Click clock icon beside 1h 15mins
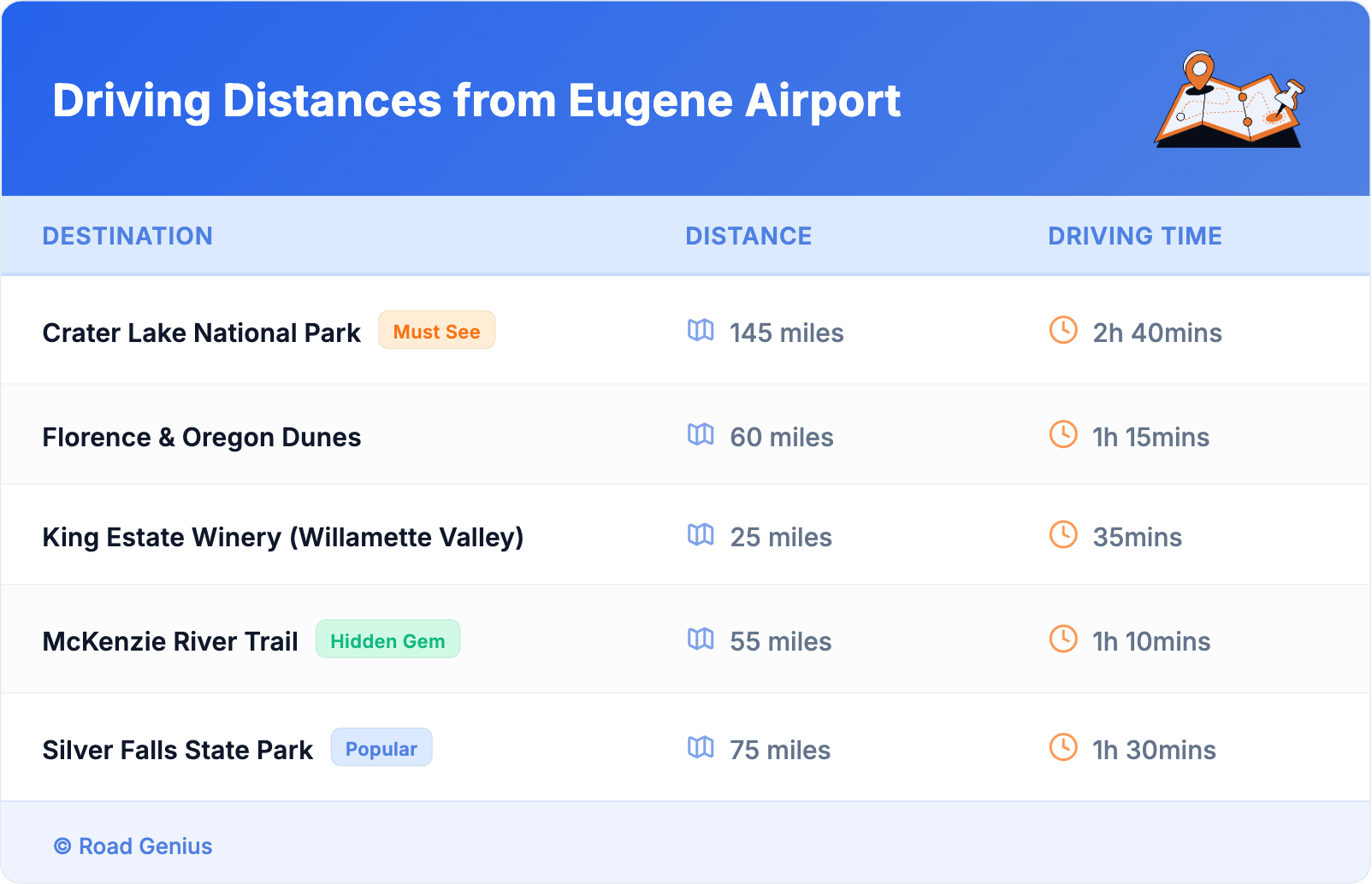This screenshot has width=1372, height=884. (x=1063, y=434)
